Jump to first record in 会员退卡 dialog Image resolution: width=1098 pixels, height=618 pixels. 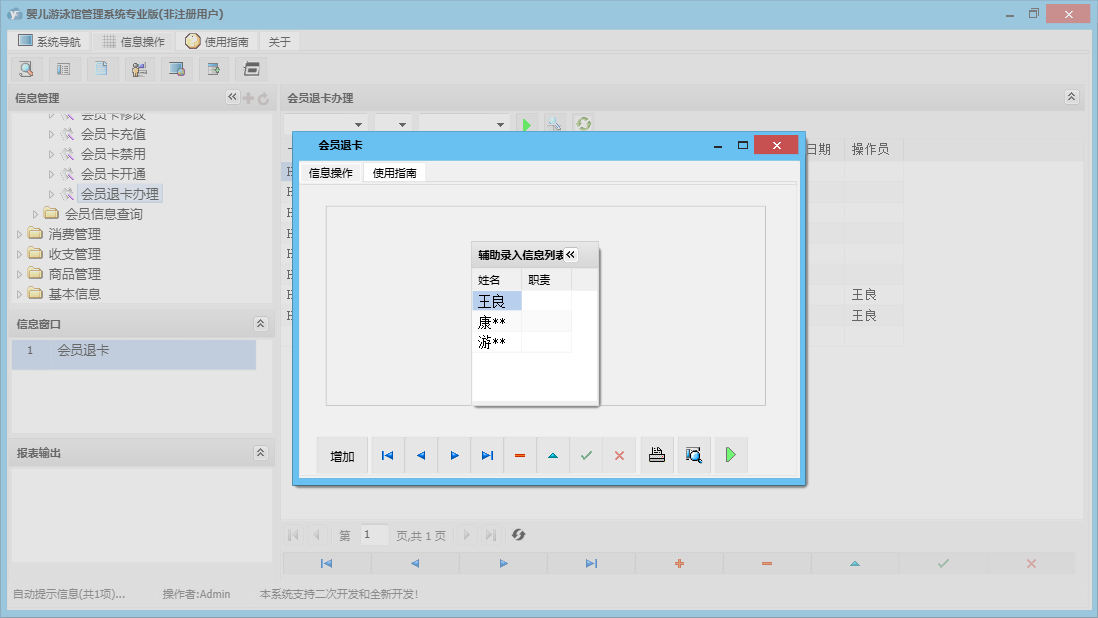point(387,456)
